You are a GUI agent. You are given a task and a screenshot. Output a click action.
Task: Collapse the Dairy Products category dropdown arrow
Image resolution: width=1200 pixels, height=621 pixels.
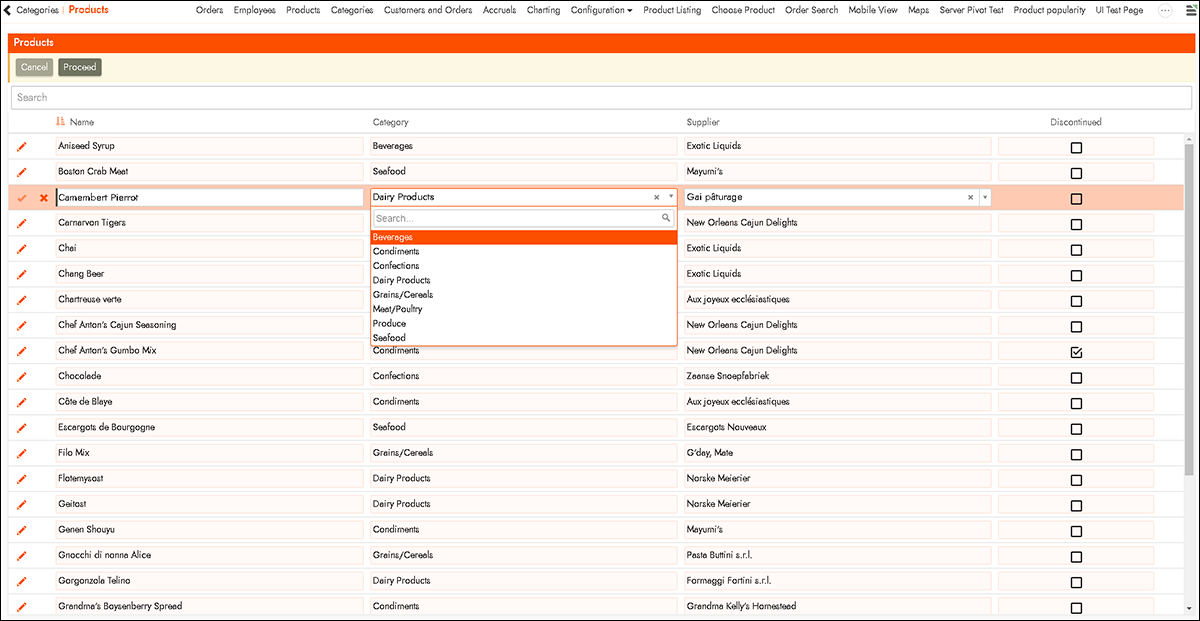[671, 198]
